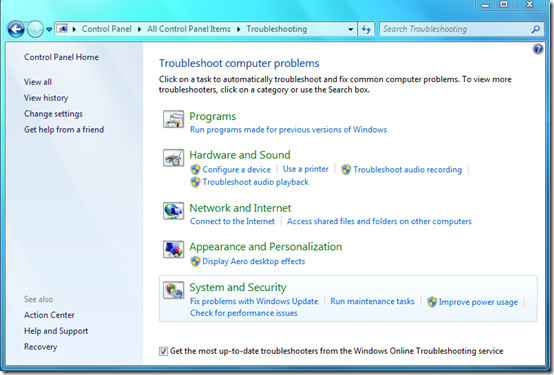This screenshot has height=375, width=554.
Task: Click shield icon beside Display Aero effects
Action: (195, 262)
